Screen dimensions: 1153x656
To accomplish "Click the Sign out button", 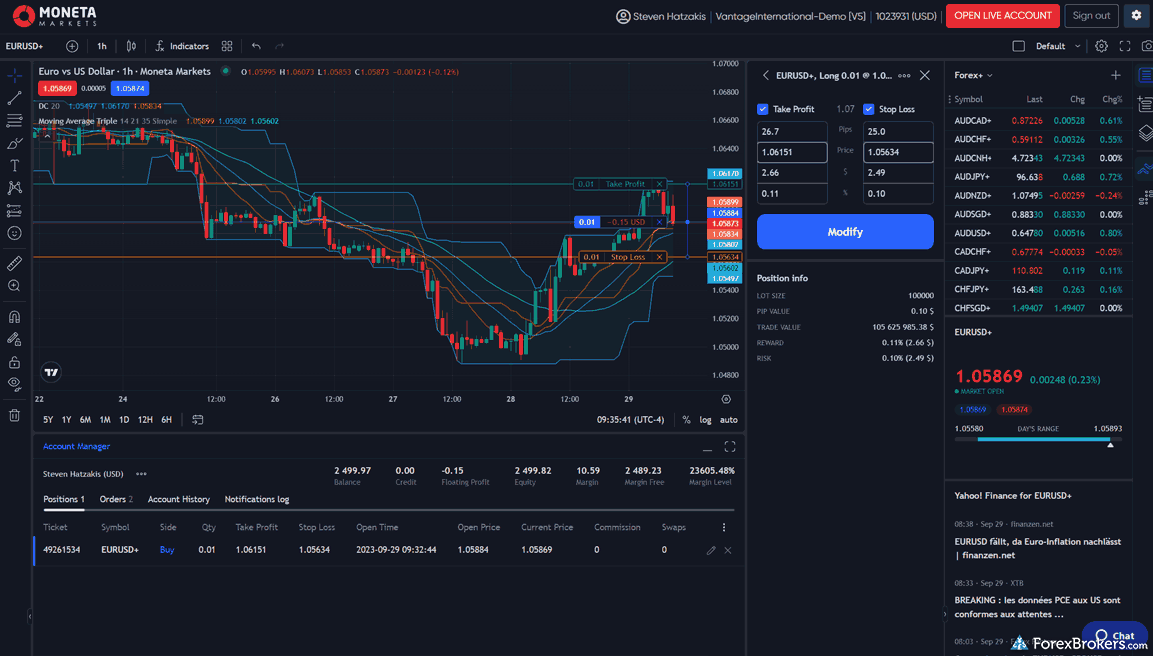I will 1091,15.
